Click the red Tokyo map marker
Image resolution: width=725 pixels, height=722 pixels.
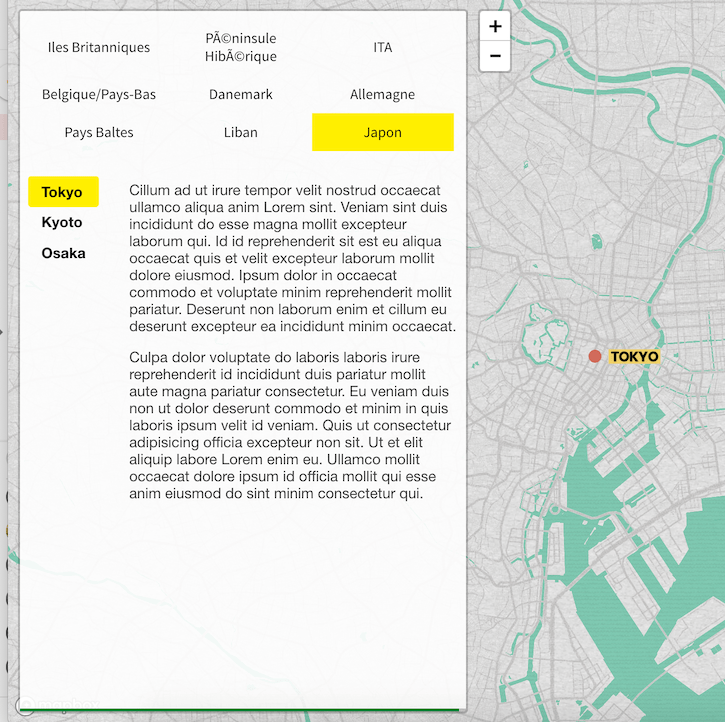pyautogui.click(x=595, y=356)
